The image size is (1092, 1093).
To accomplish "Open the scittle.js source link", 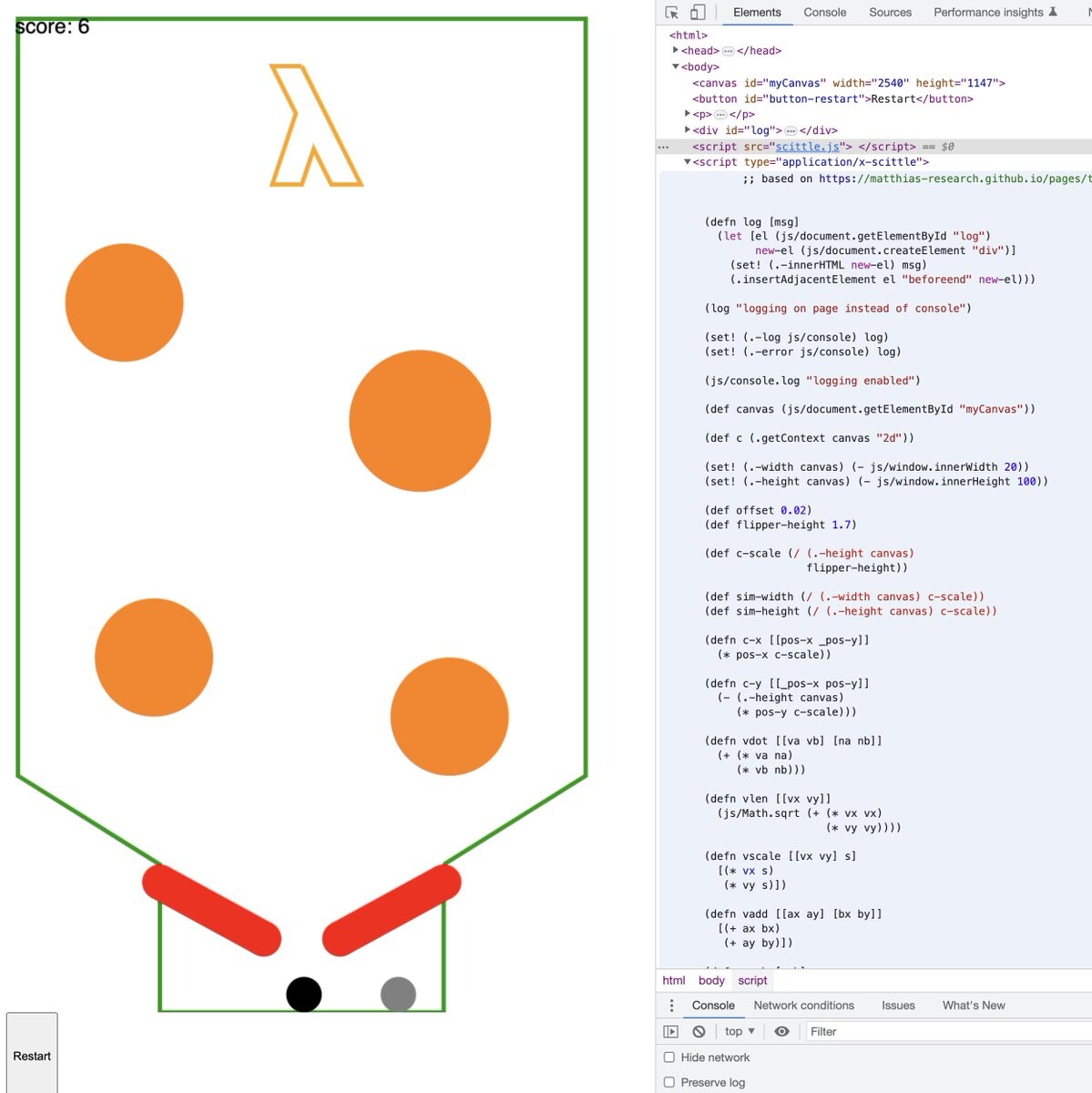I will [807, 147].
